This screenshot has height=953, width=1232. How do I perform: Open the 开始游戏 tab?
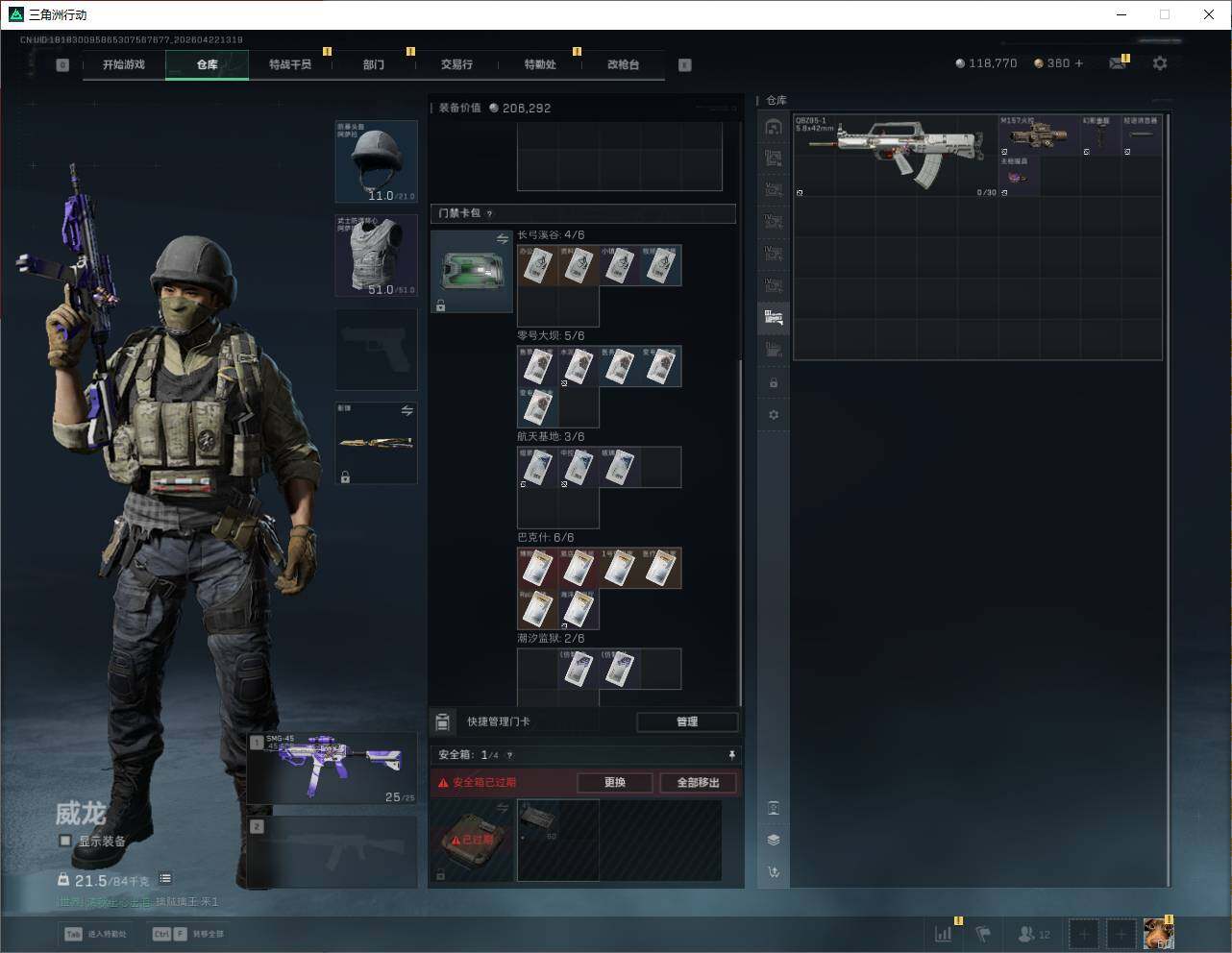coord(124,64)
